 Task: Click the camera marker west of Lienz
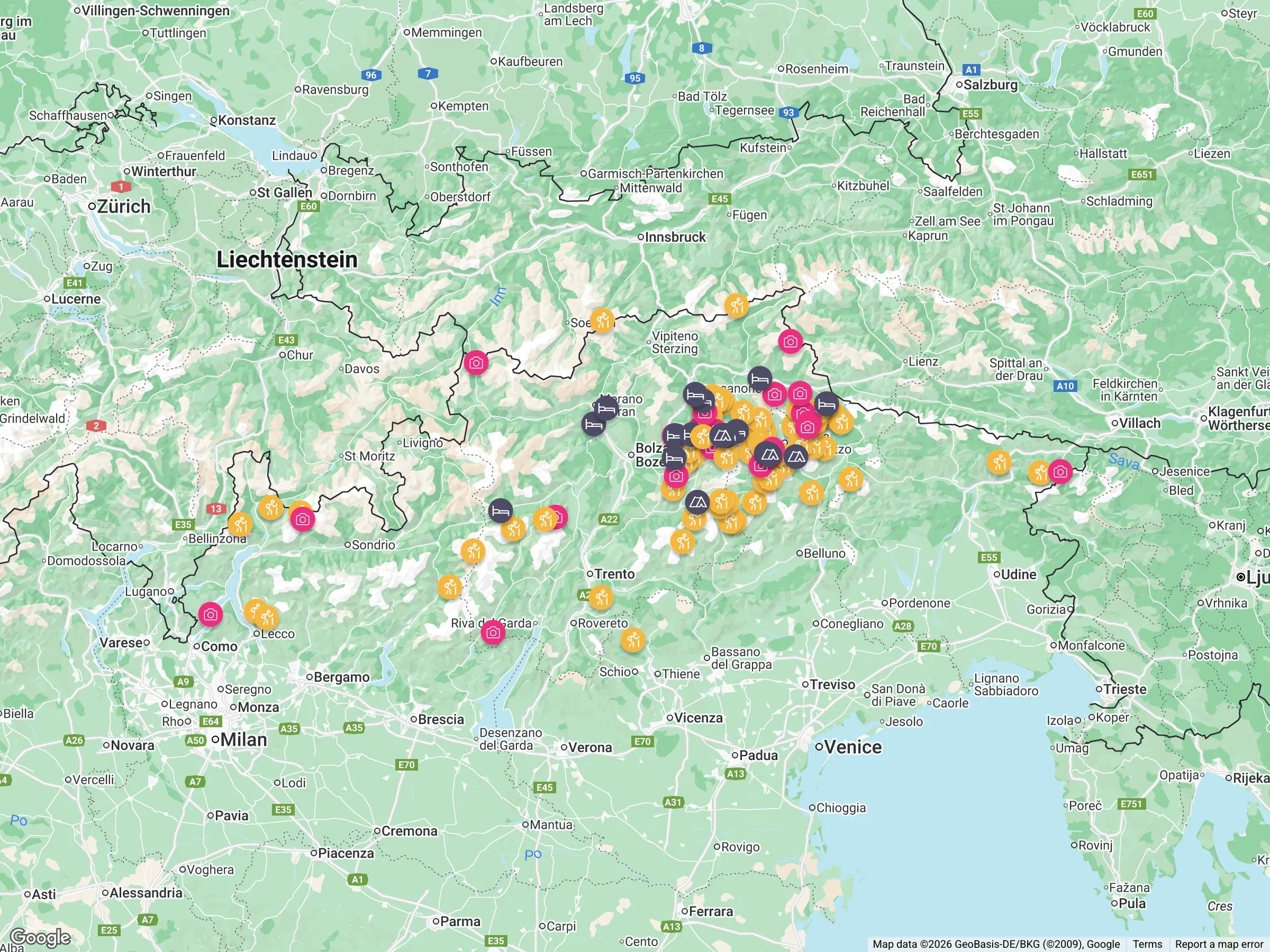pyautogui.click(x=790, y=342)
